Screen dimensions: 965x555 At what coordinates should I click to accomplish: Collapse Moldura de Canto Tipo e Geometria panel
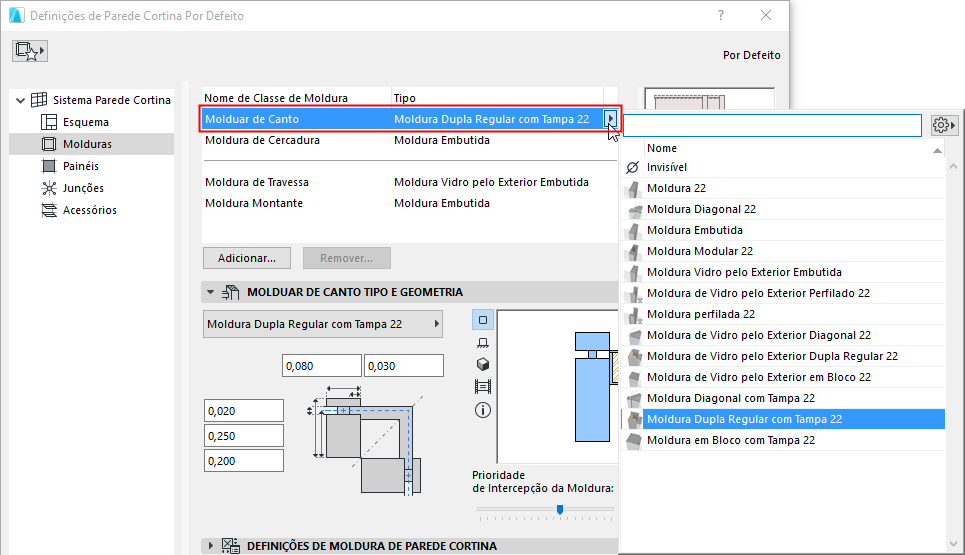pos(210,292)
